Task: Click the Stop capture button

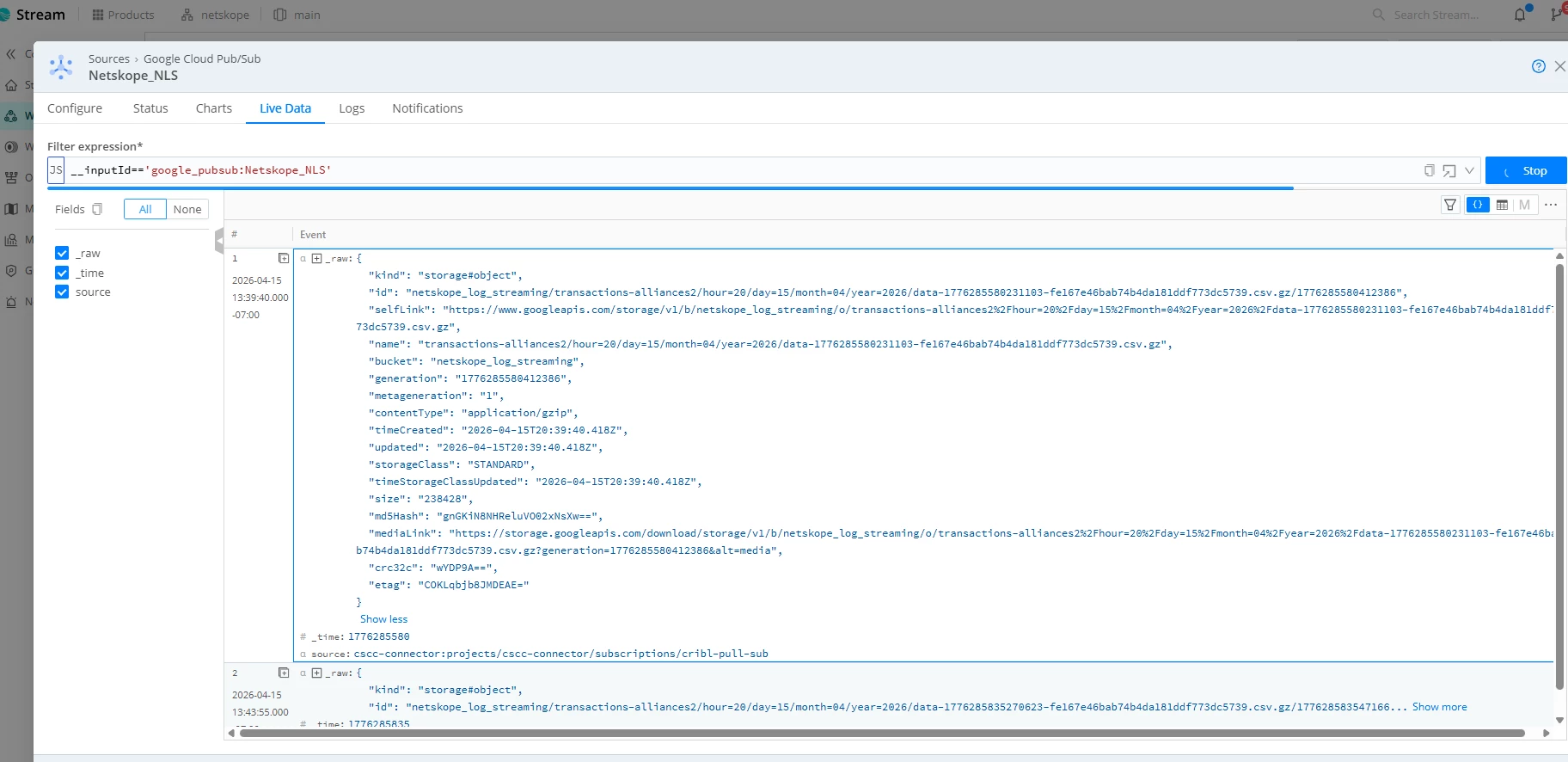Action: click(1526, 170)
